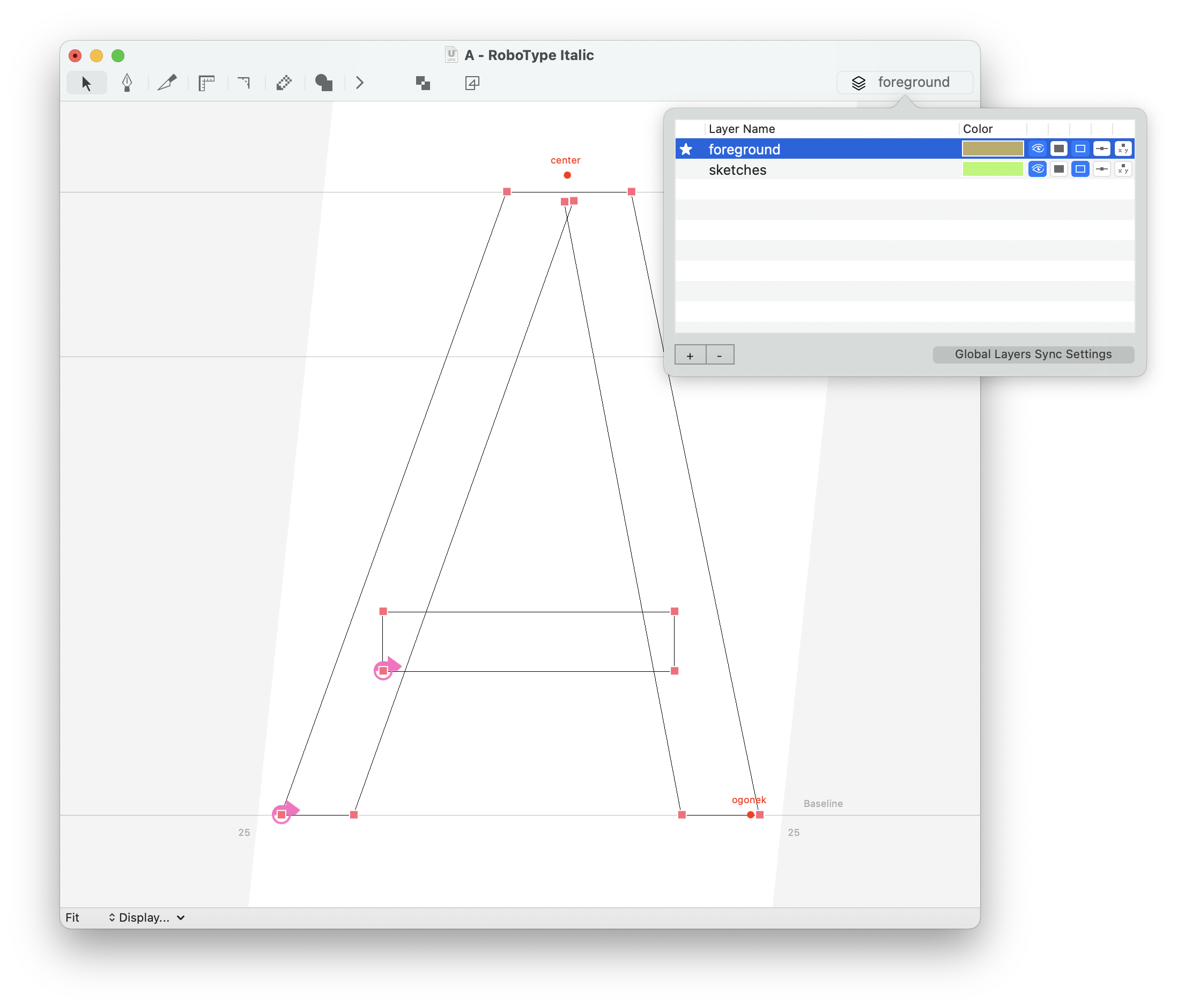Click the overlapping squares toolbar icon
Screen dimensions: 1185x1008
click(x=422, y=83)
